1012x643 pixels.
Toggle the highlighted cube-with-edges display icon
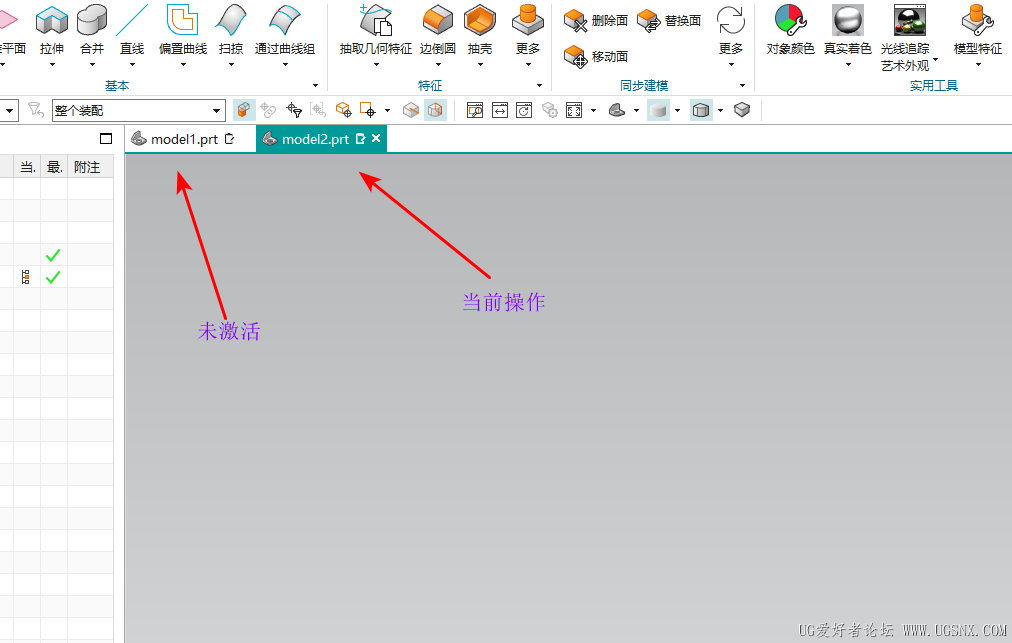tap(701, 110)
